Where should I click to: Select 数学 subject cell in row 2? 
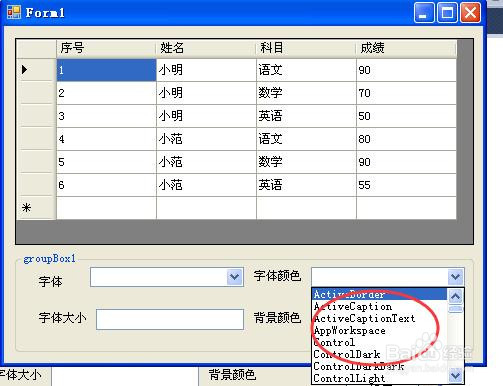point(306,93)
